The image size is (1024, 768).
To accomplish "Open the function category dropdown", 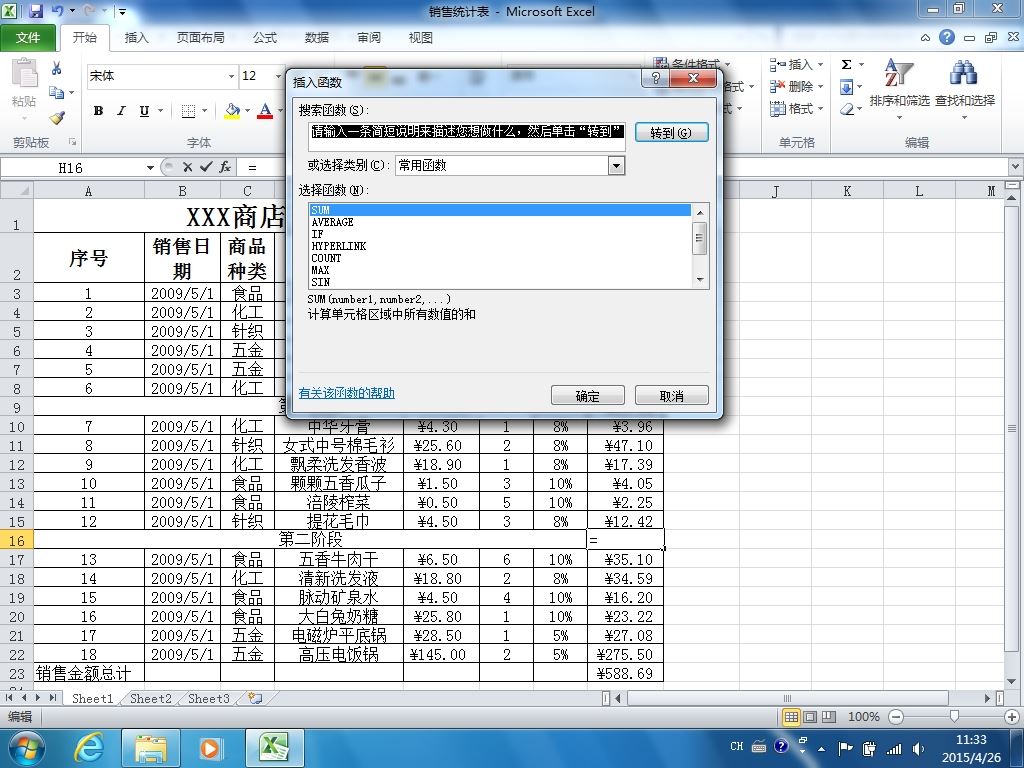I will point(616,166).
